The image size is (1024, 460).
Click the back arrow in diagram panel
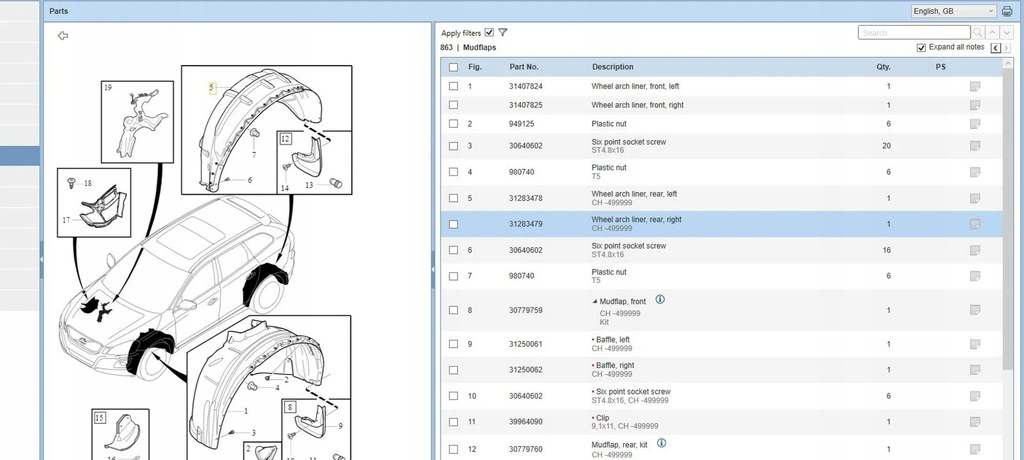tap(63, 36)
